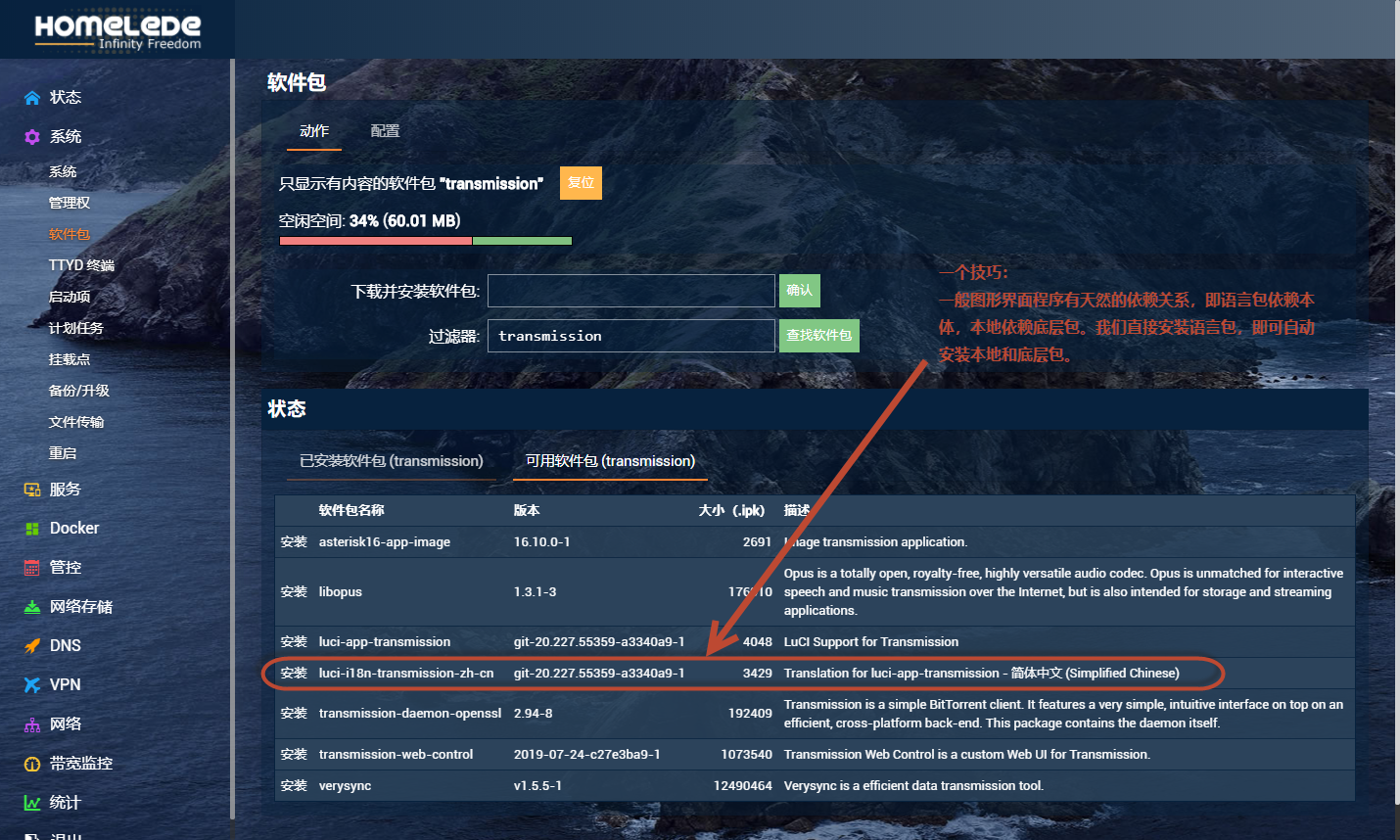Click the Docker icon in sidebar
Viewport: 1400px width, 840px height.
[32, 528]
